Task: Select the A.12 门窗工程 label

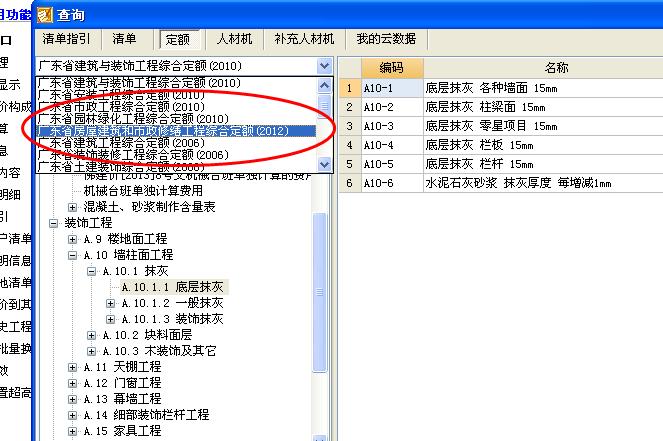Action: [x=122, y=383]
